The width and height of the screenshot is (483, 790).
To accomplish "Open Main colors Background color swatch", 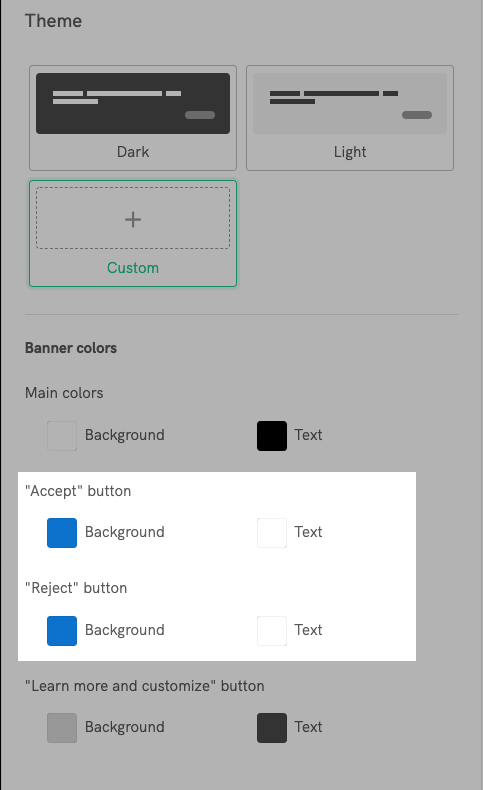I will click(62, 436).
